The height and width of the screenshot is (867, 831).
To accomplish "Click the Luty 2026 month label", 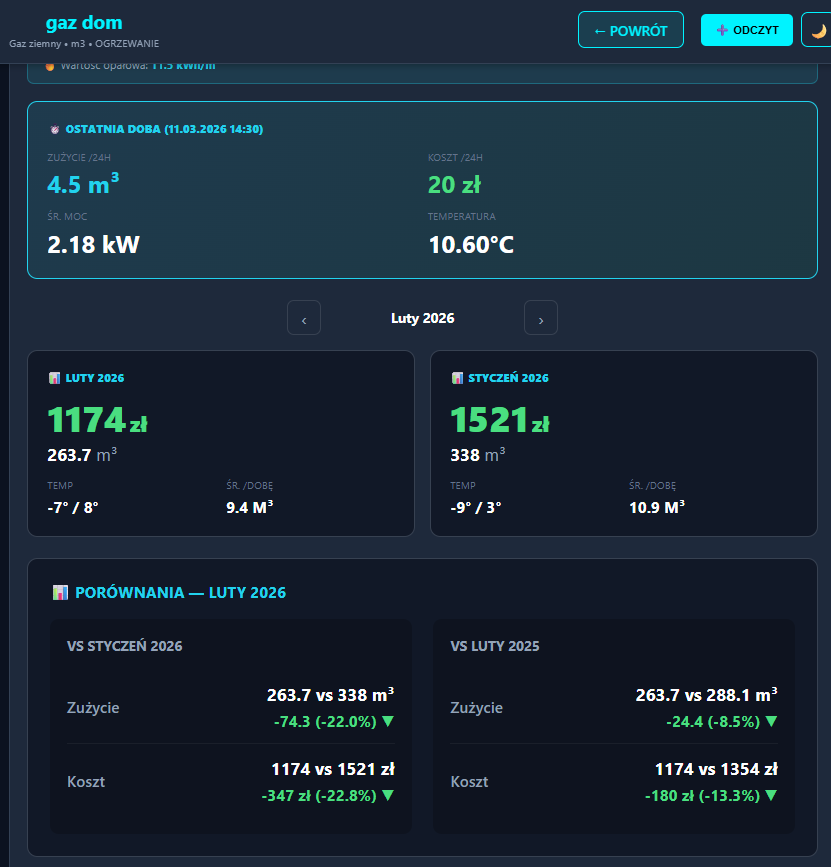I will 422,318.
